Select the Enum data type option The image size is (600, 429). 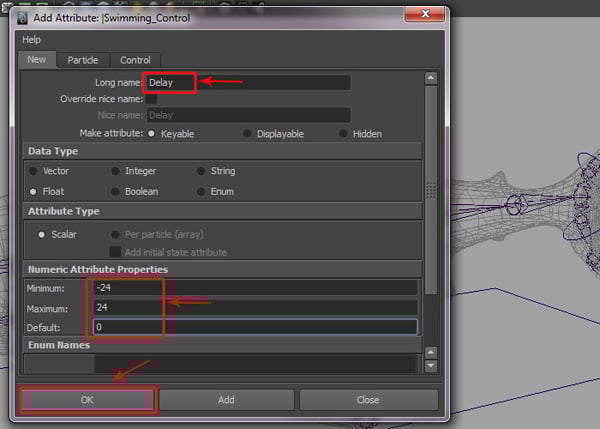point(201,191)
